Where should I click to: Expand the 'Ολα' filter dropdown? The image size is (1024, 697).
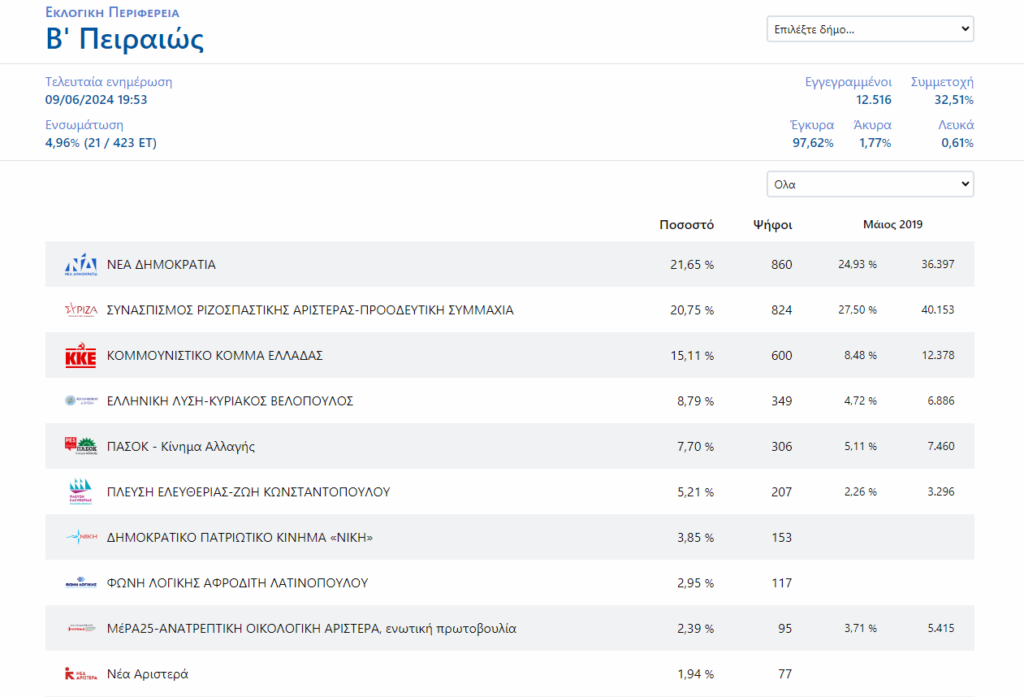point(870,184)
